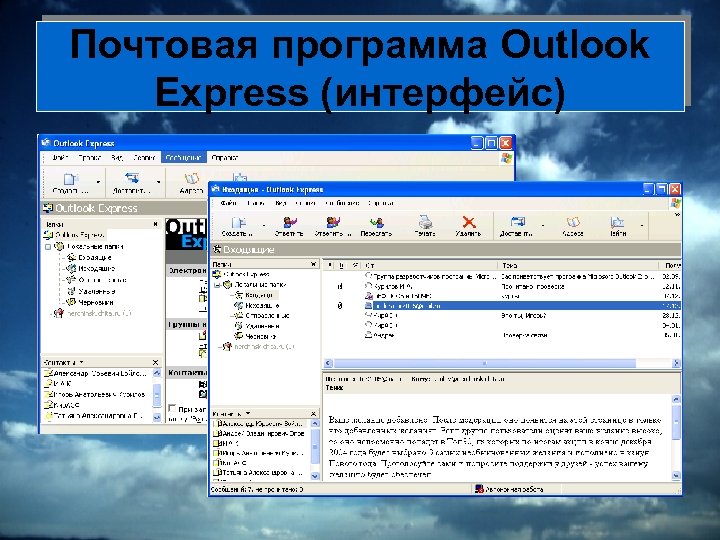Open Вид menu in Входящие window
720x540 pixels.
coord(281,203)
